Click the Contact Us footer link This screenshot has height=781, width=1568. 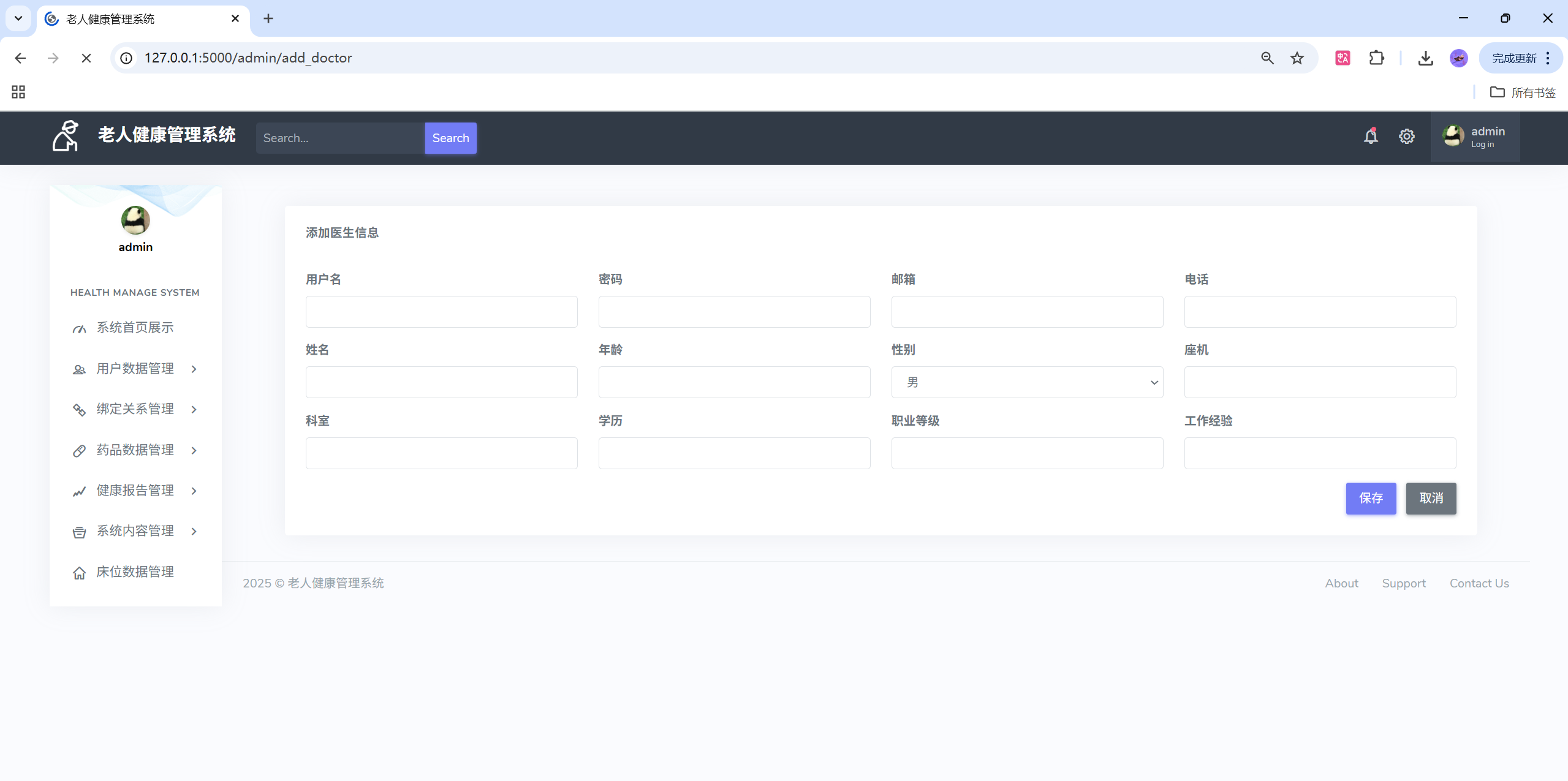(x=1479, y=584)
